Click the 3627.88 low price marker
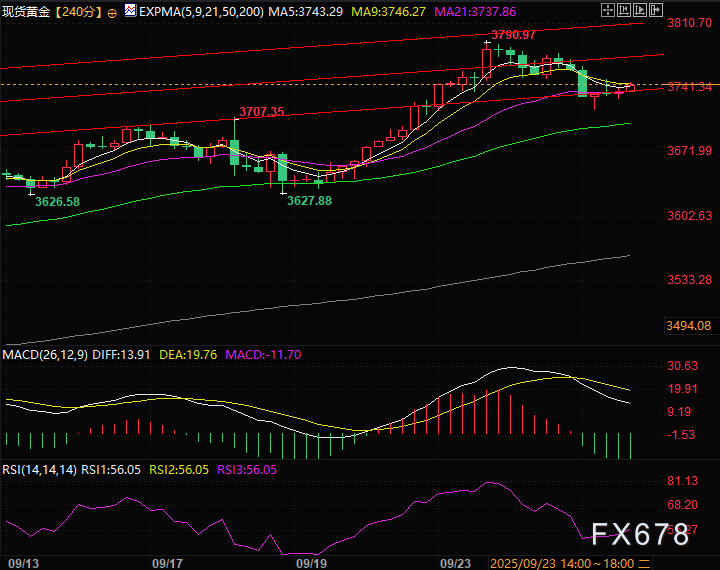The width and height of the screenshot is (720, 570). pos(309,201)
